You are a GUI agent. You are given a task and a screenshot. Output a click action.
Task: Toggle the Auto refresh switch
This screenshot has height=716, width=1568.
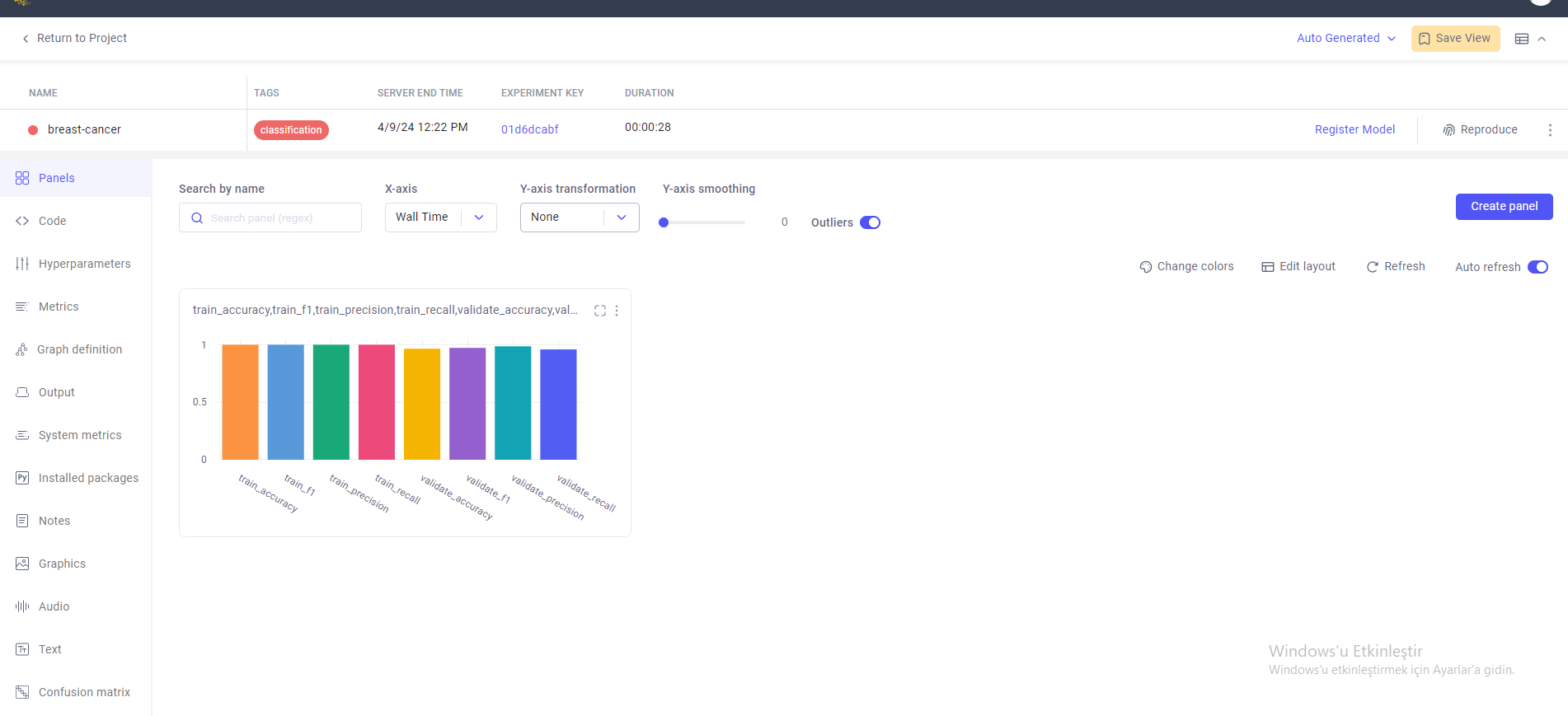coord(1537,267)
